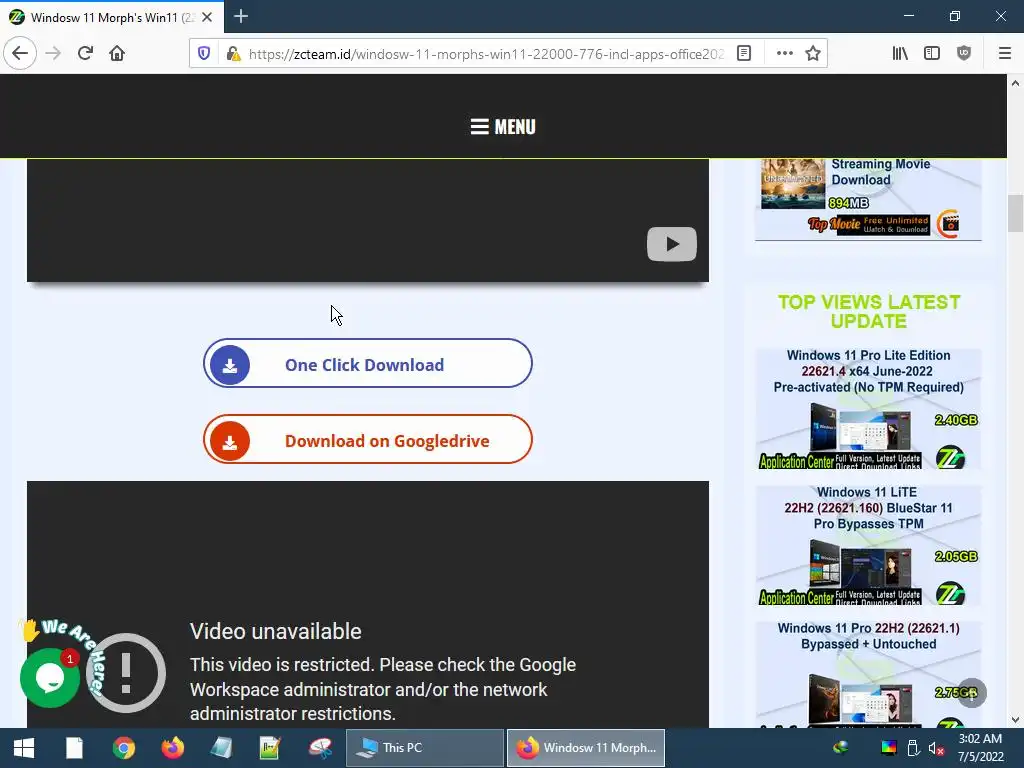Bookmark this page with star
Image resolution: width=1024 pixels, height=768 pixels.
[813, 54]
